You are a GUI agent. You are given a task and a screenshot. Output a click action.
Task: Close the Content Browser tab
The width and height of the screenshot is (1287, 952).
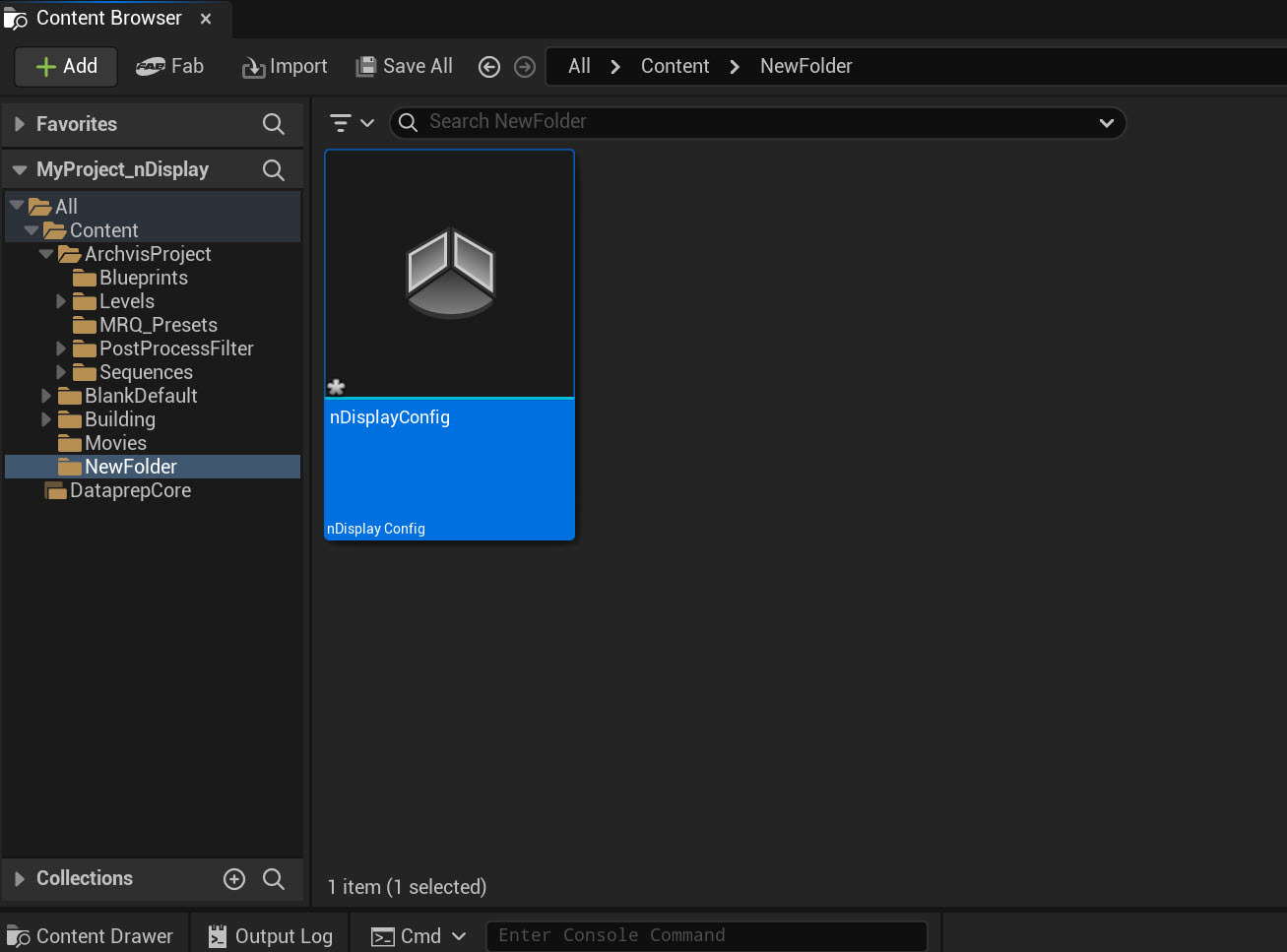click(206, 19)
